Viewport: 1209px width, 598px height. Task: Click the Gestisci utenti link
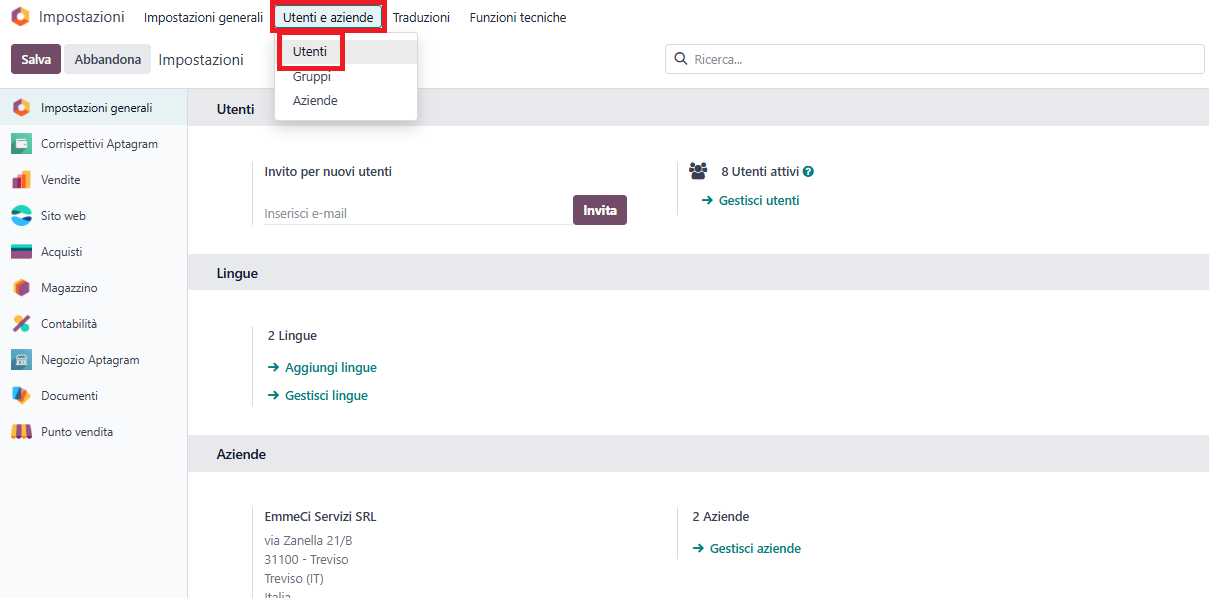(750, 200)
